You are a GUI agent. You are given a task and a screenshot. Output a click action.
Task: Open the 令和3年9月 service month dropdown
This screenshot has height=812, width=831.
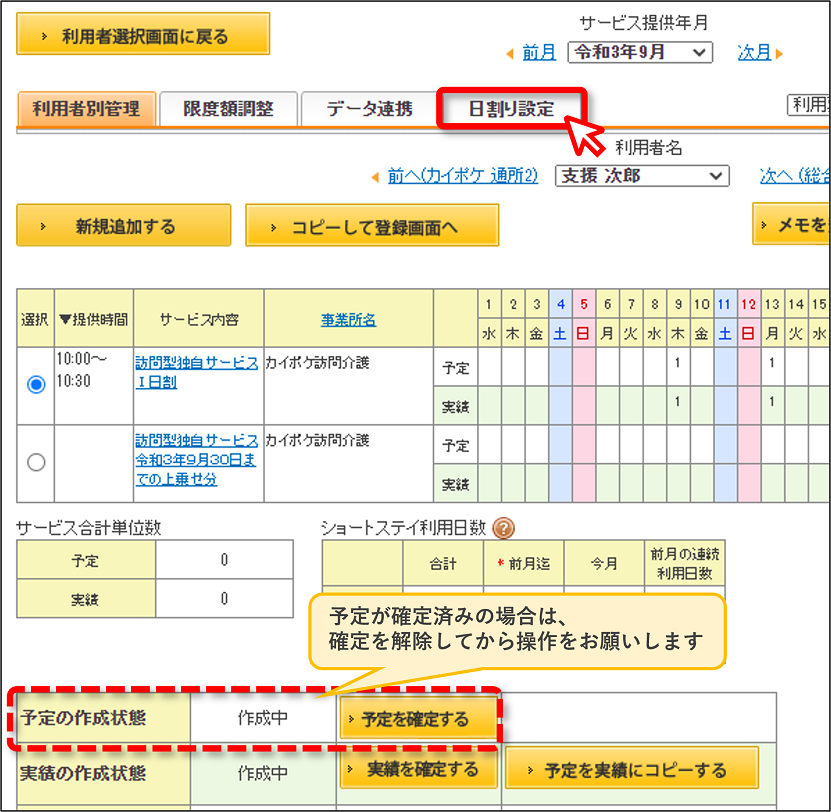tap(640, 52)
